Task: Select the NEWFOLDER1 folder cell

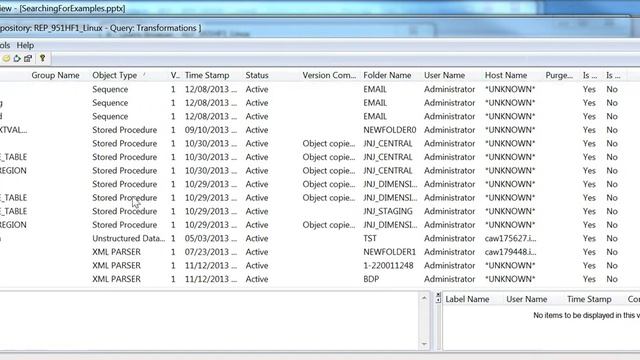Action: [x=389, y=252]
